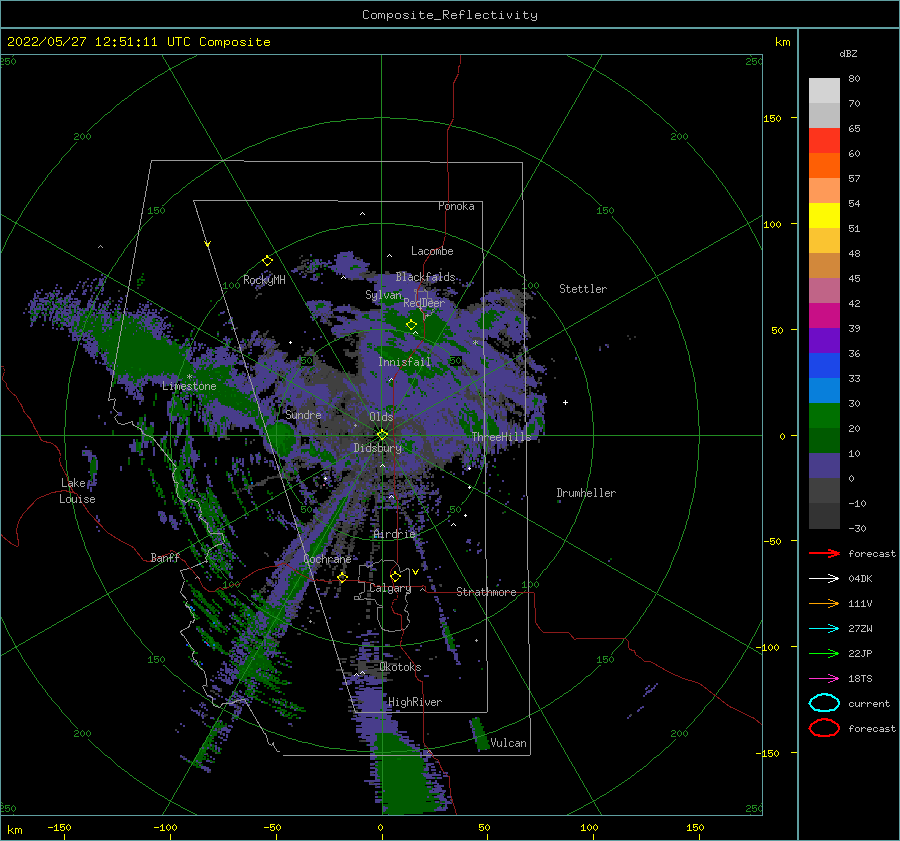Click the yellow diamond marker near RedDeer
This screenshot has height=841, width=900.
(x=411, y=324)
